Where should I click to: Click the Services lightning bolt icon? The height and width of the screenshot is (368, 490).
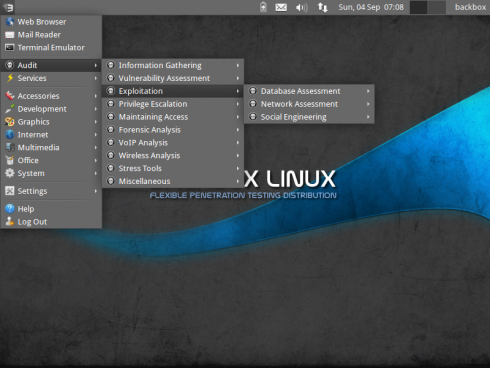click(x=10, y=78)
